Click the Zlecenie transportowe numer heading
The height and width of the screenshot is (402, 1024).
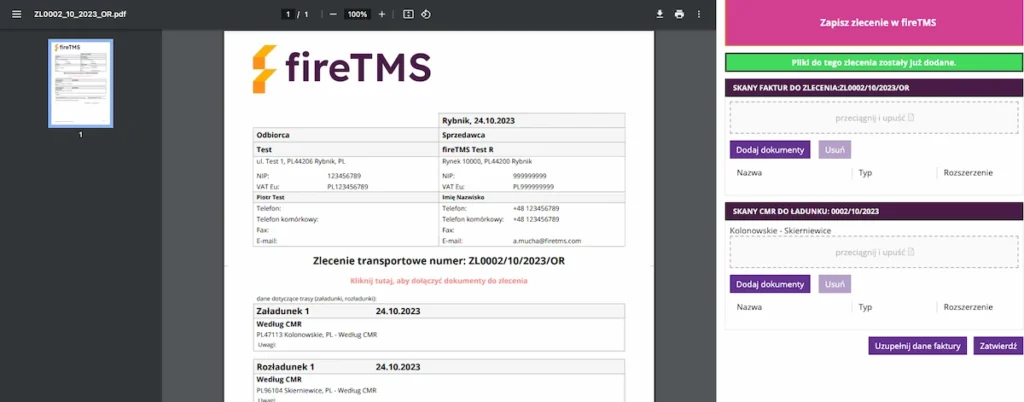pos(439,261)
